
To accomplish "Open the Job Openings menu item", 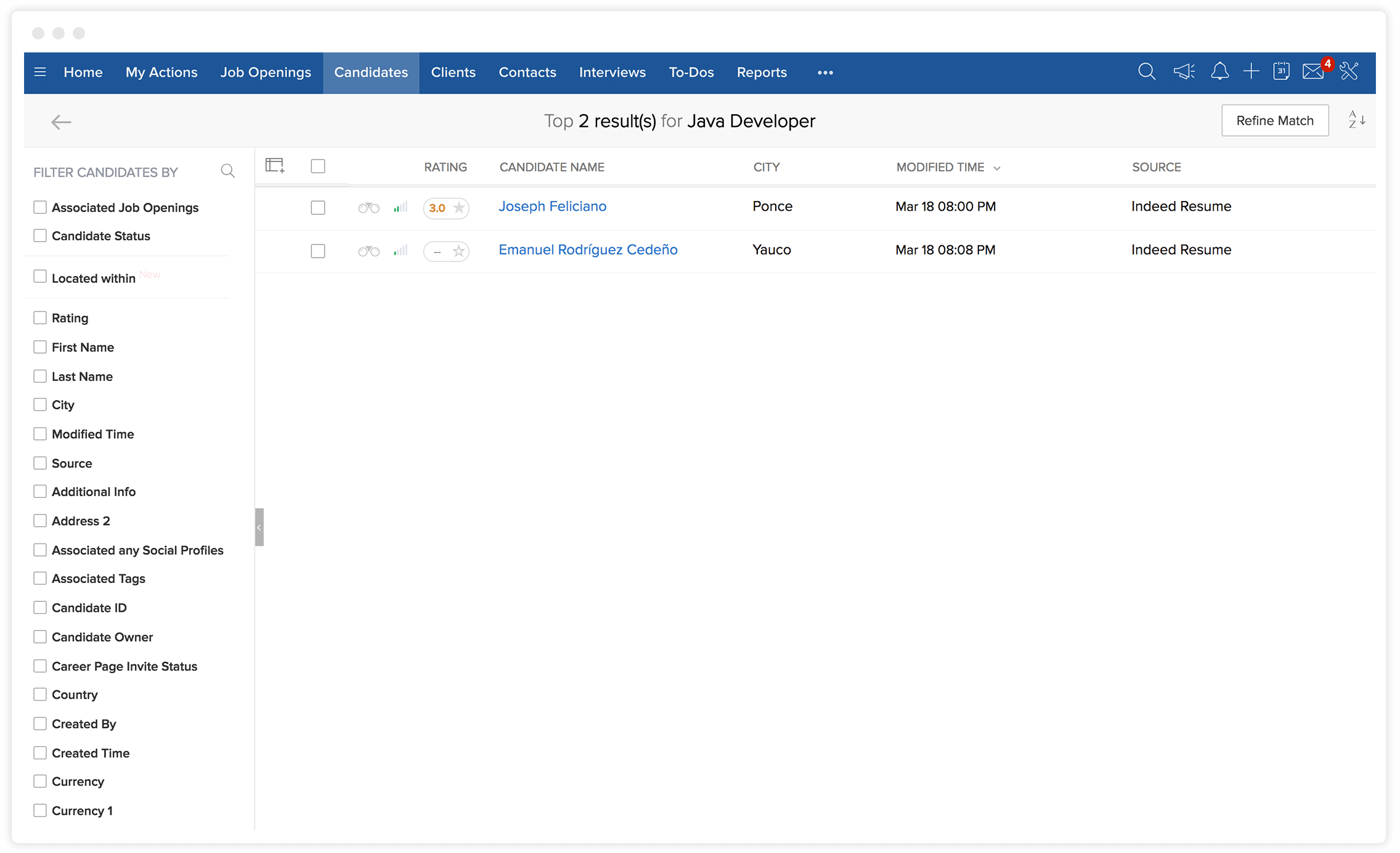I will [x=265, y=72].
